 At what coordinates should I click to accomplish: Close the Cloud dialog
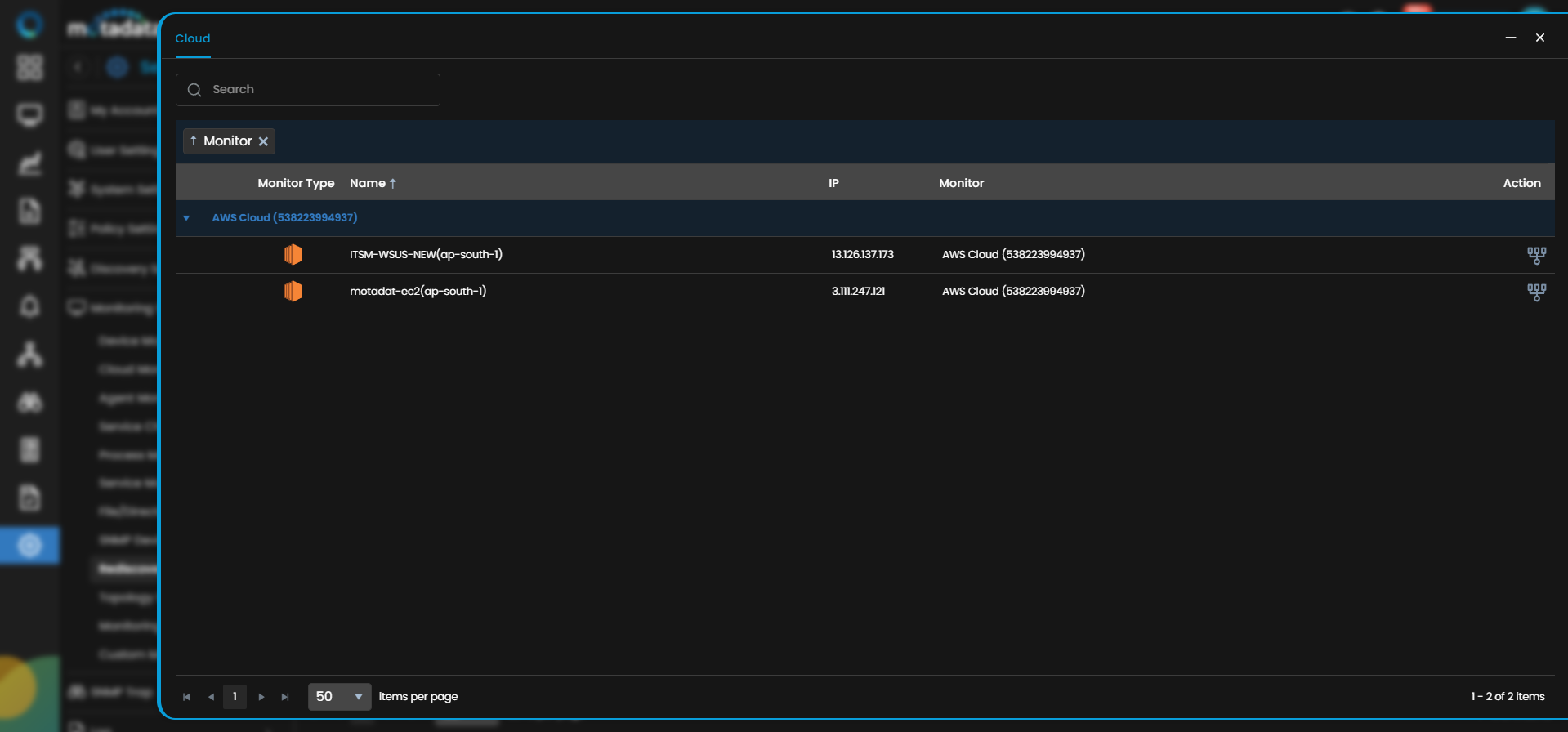pyautogui.click(x=1540, y=38)
